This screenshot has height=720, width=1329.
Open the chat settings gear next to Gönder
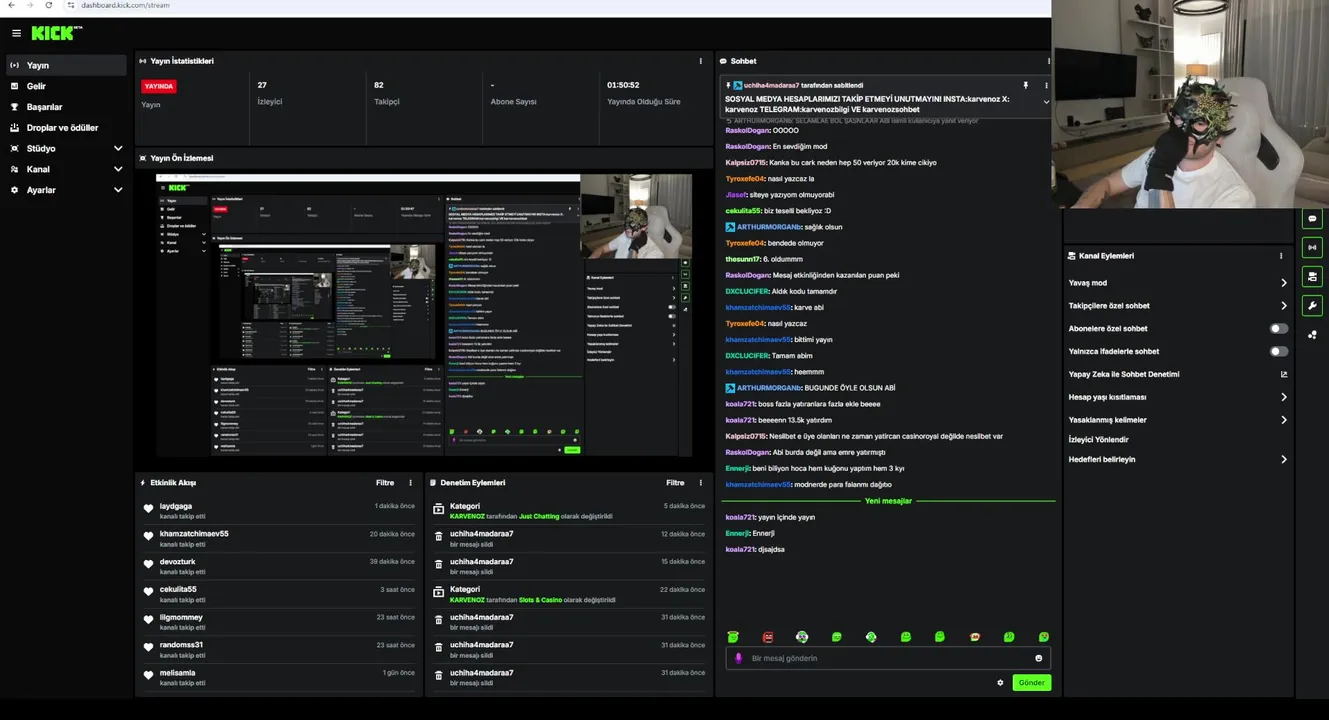click(1000, 683)
